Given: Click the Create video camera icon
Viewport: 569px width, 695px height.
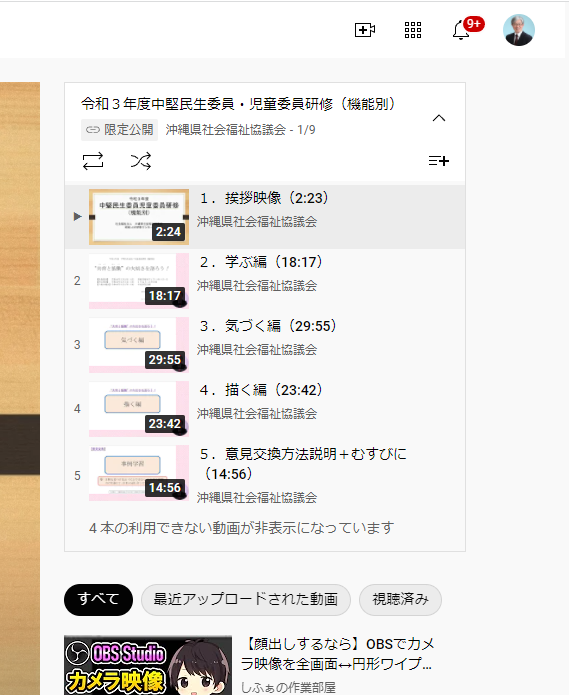Looking at the screenshot, I should click(365, 30).
